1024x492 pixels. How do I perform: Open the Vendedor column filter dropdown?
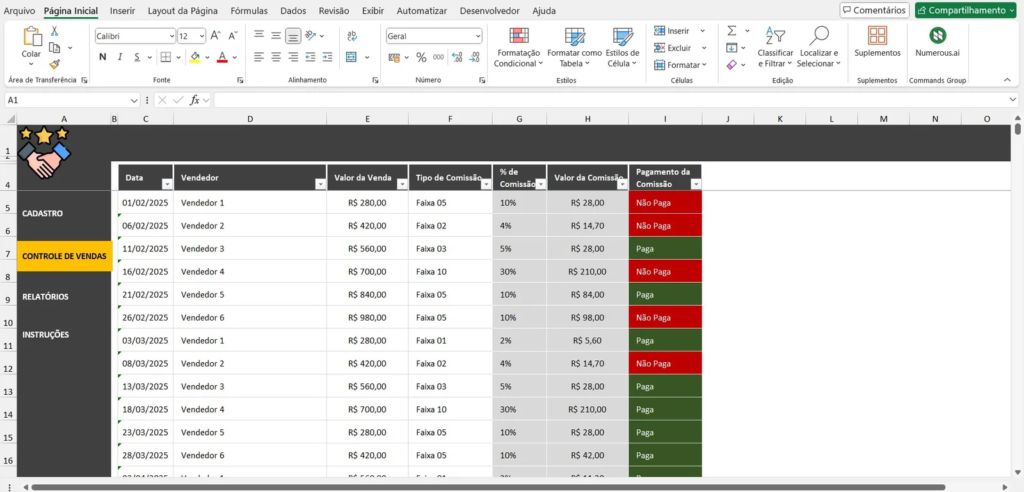coord(320,184)
